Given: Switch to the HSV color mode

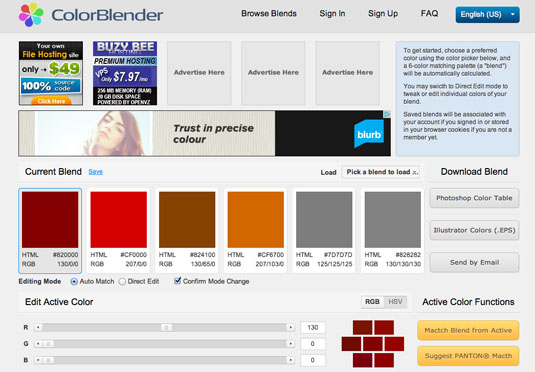Looking at the screenshot, I should (395, 302).
